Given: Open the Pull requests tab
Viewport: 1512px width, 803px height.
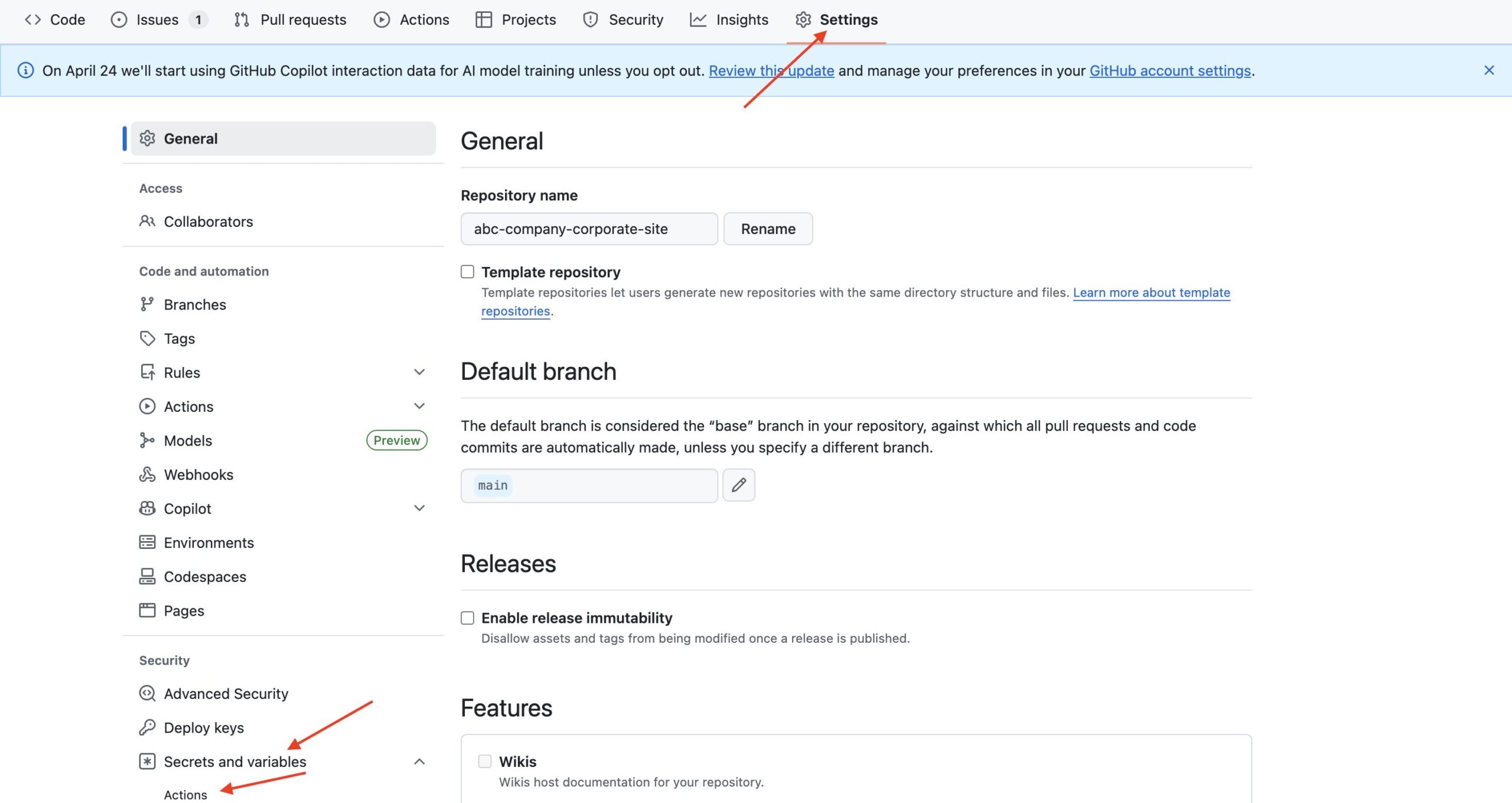Looking at the screenshot, I should (x=290, y=19).
